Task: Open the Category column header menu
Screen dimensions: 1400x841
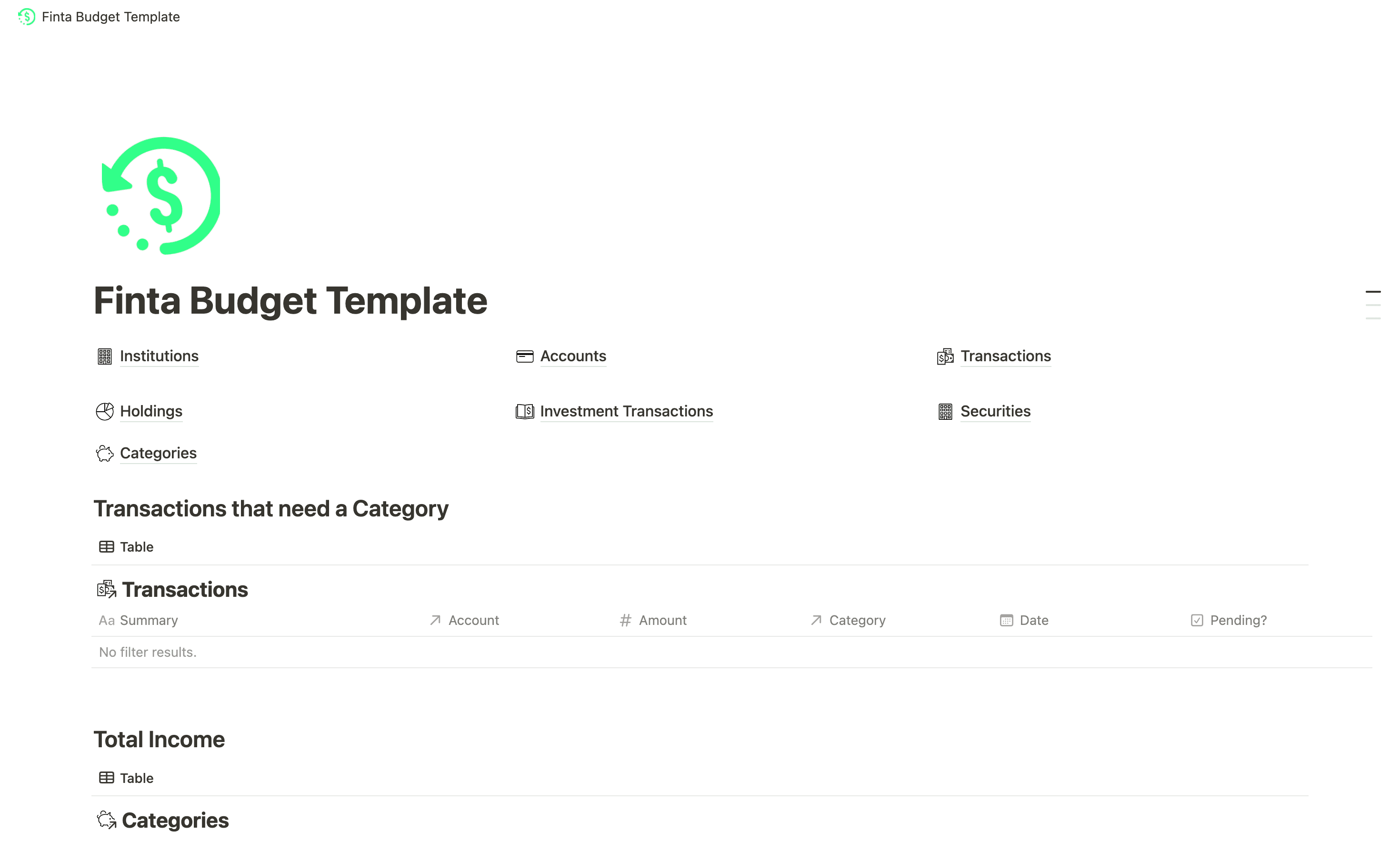Action: pos(857,620)
